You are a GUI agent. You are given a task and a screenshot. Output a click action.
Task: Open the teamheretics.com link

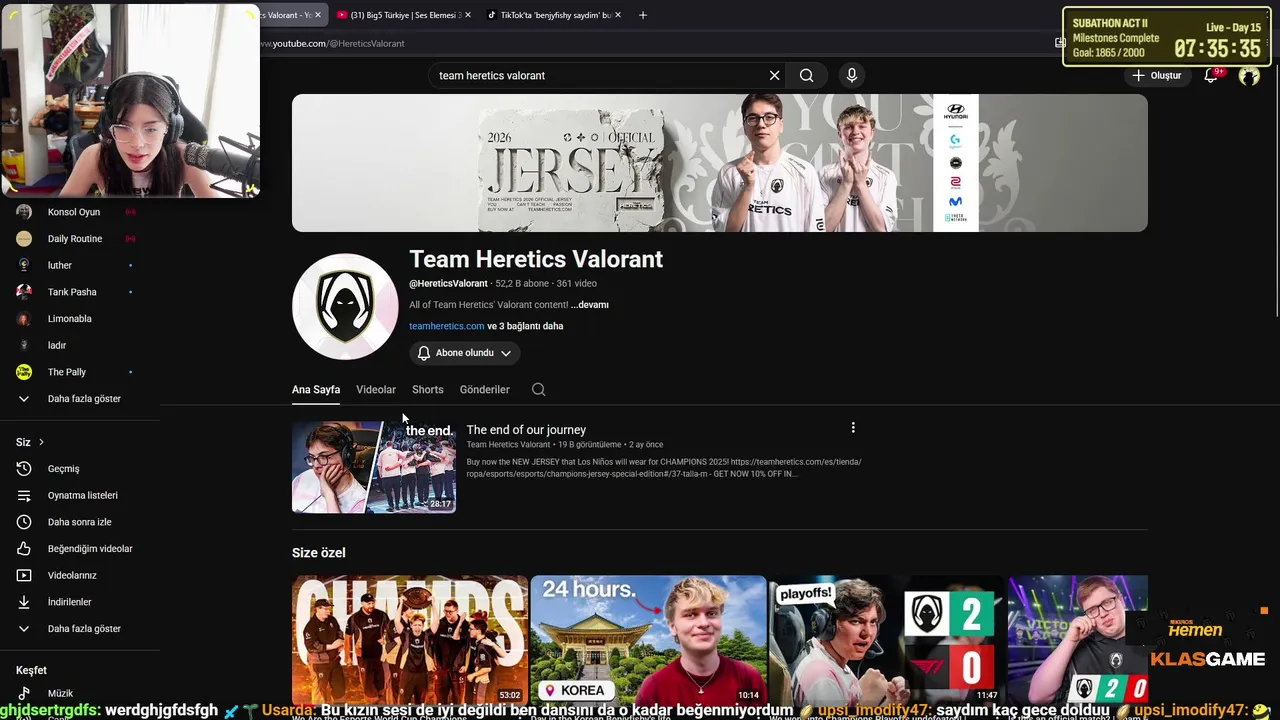[446, 326]
